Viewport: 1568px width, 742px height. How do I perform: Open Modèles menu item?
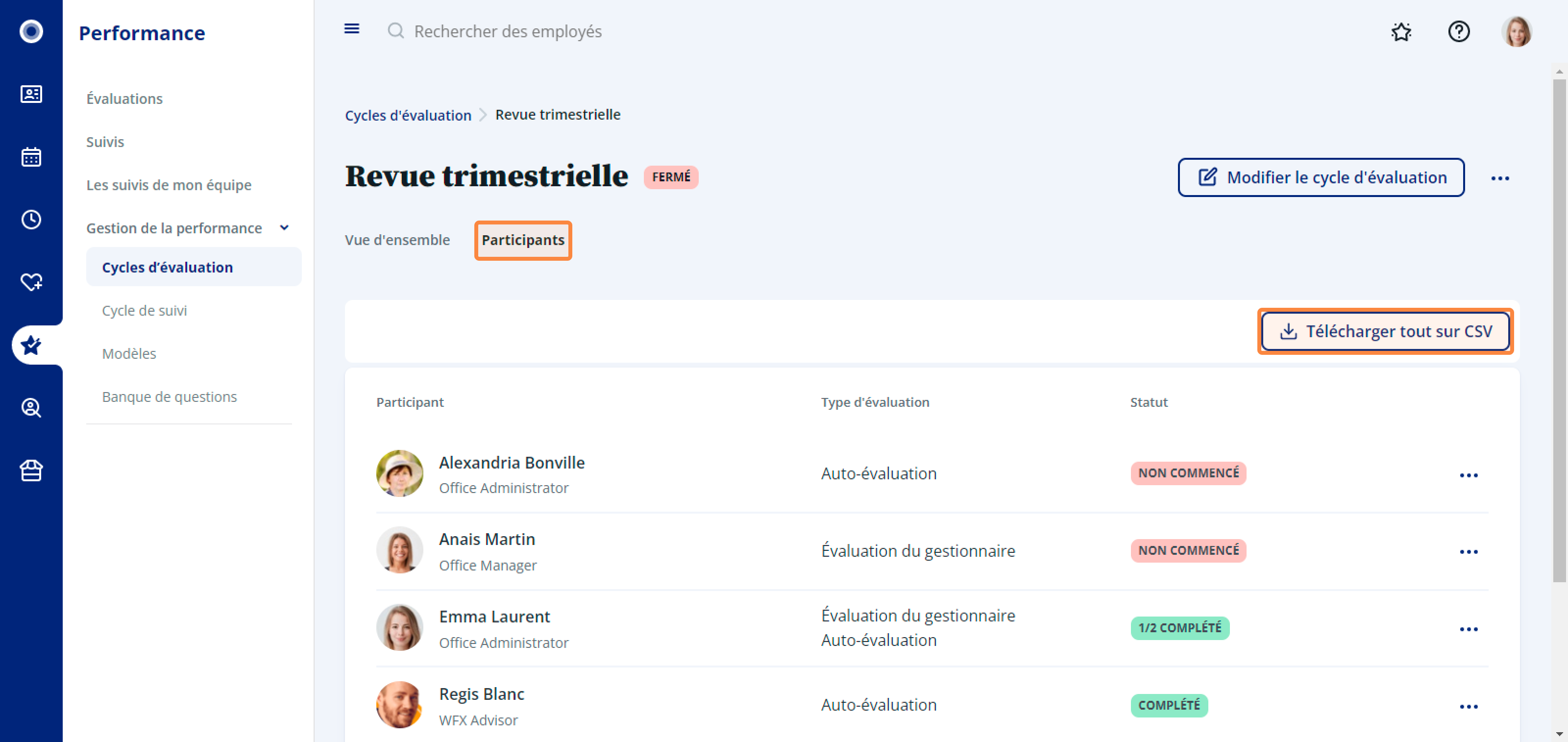[129, 354]
